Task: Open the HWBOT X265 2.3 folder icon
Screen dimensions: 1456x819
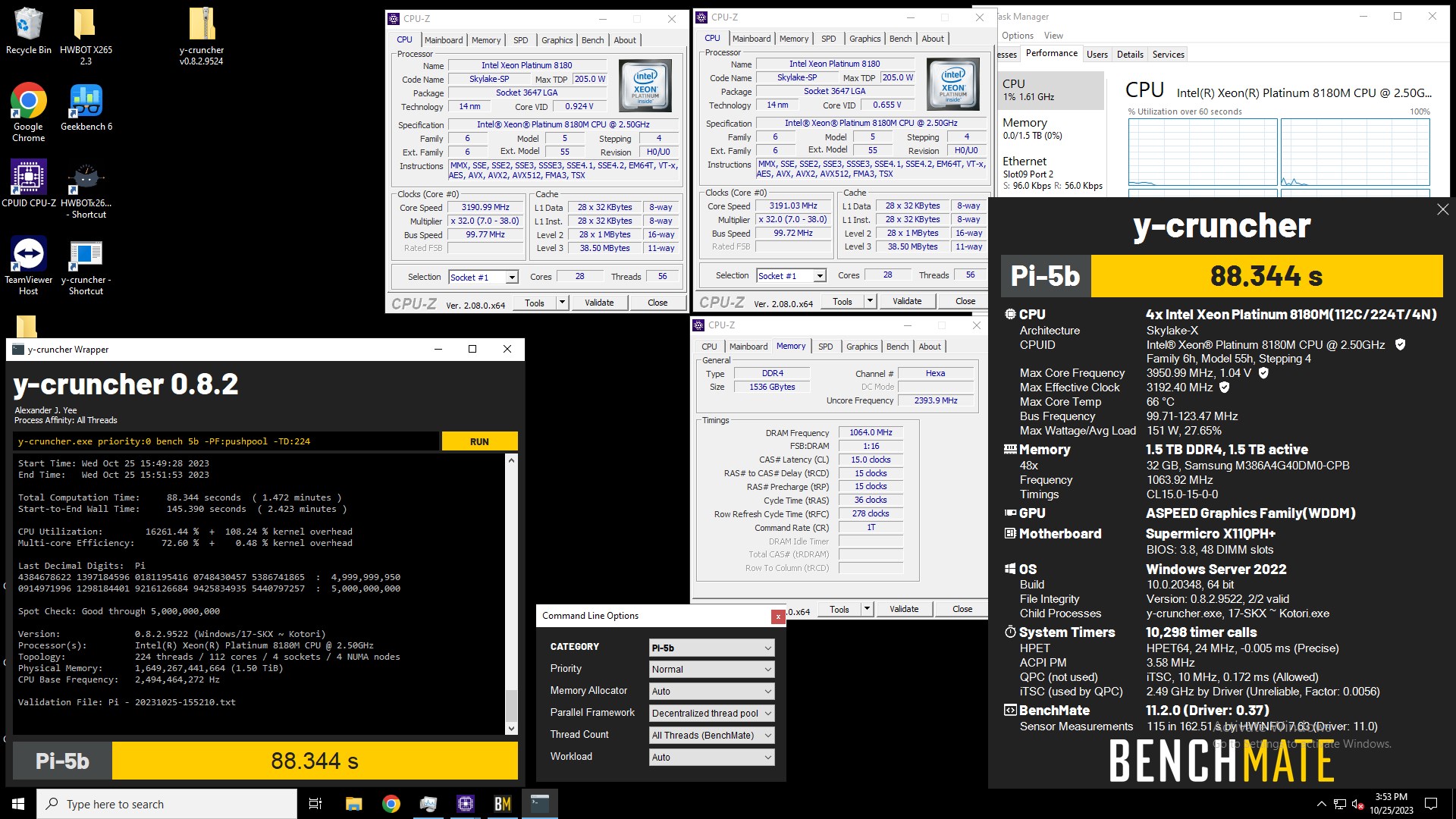Action: [x=86, y=36]
